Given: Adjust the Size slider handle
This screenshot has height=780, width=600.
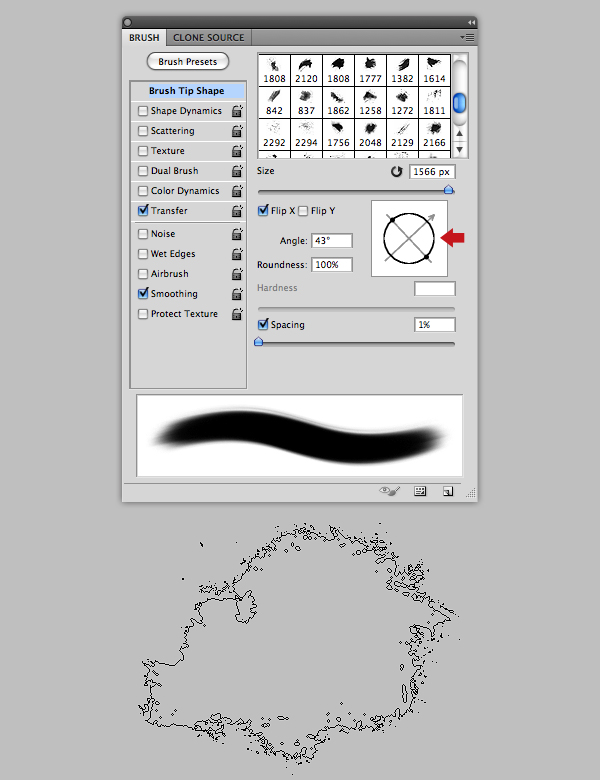Looking at the screenshot, I should pyautogui.click(x=449, y=190).
